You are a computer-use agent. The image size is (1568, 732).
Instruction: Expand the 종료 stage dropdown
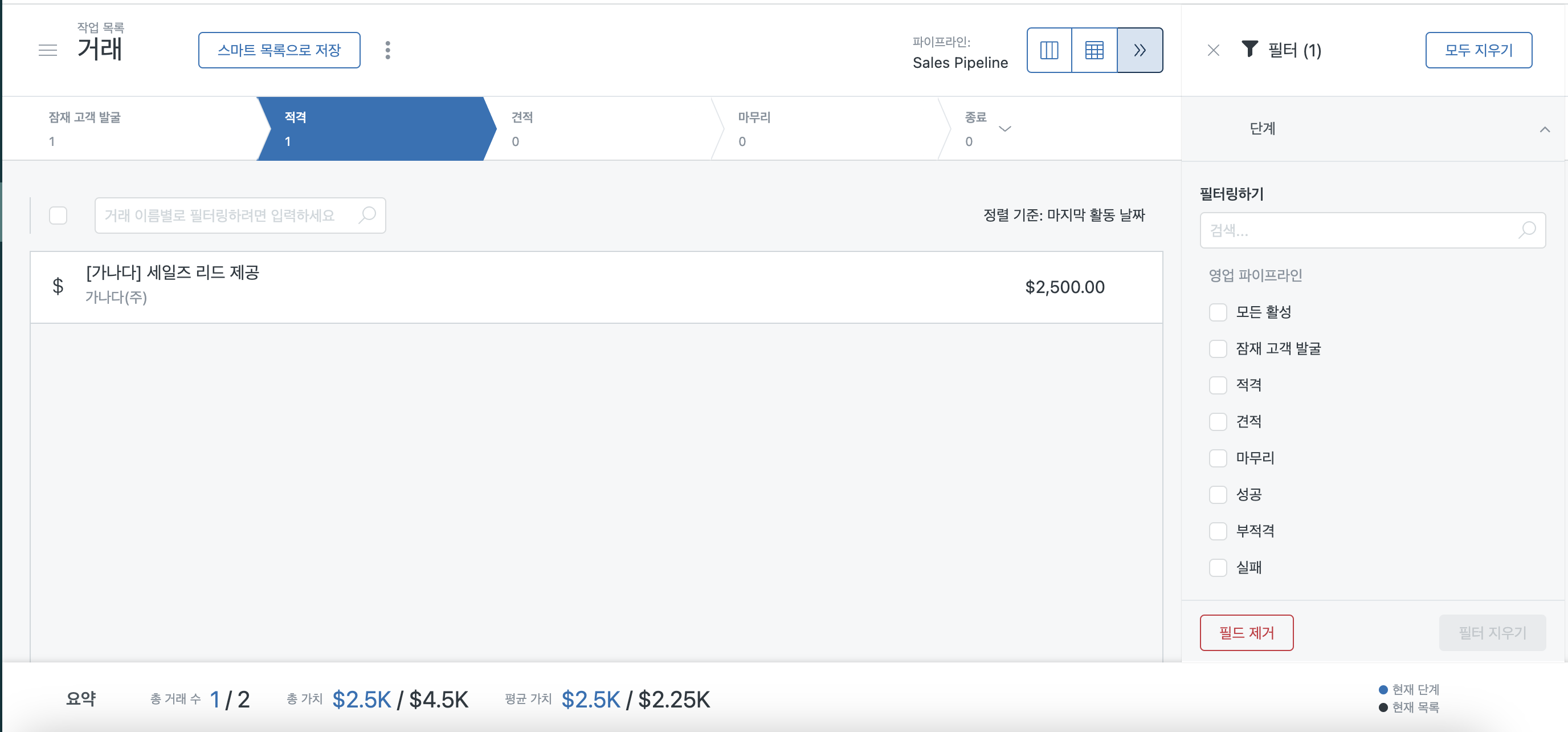(x=1005, y=128)
